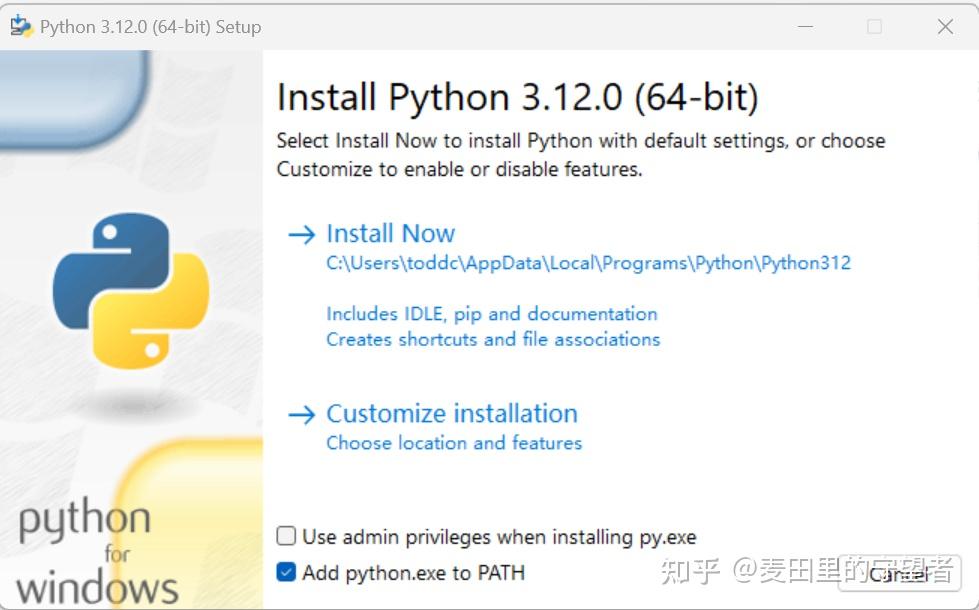Click the arrow beside Customize installation
979x610 pixels.
tap(300, 414)
